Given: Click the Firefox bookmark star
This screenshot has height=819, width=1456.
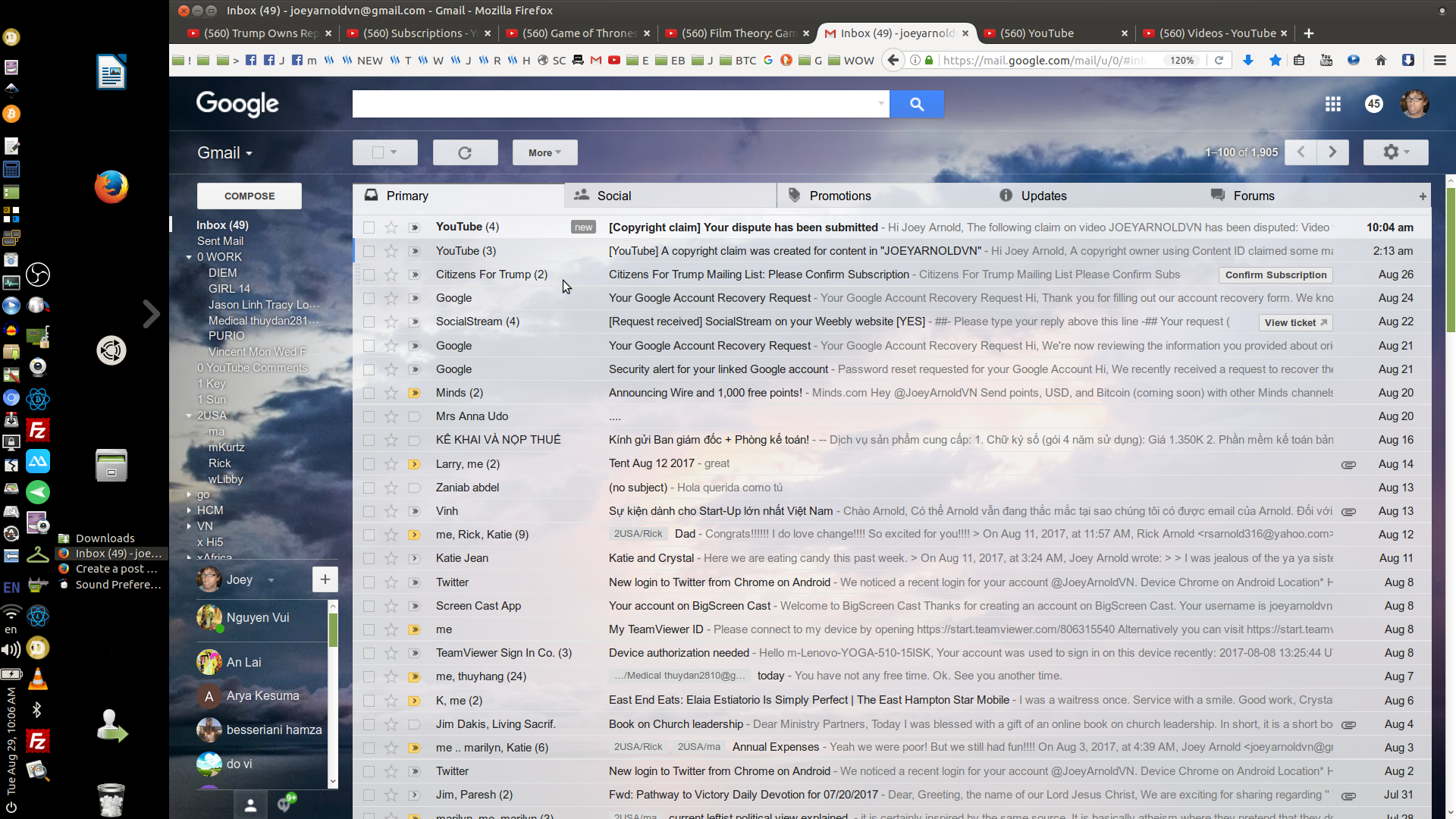Looking at the screenshot, I should coord(1275,60).
